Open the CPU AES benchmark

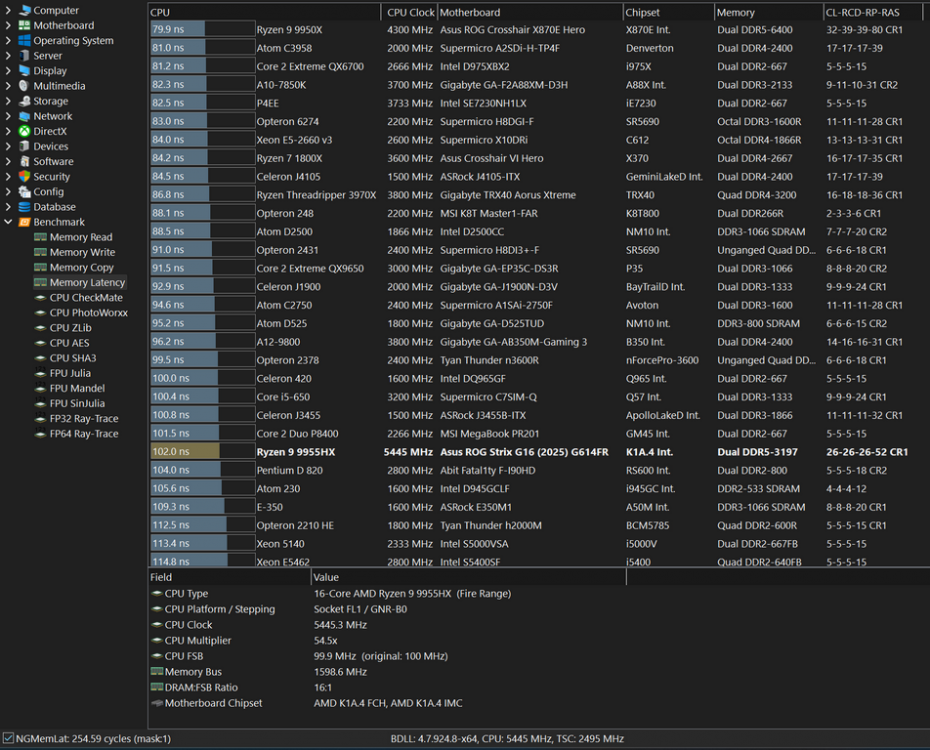69,343
